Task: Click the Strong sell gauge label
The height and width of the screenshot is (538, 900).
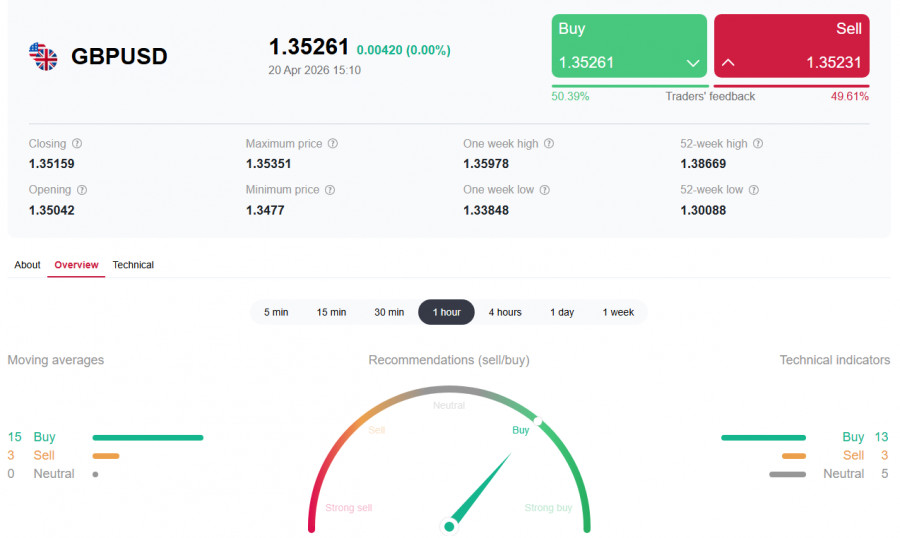Action: (348, 508)
